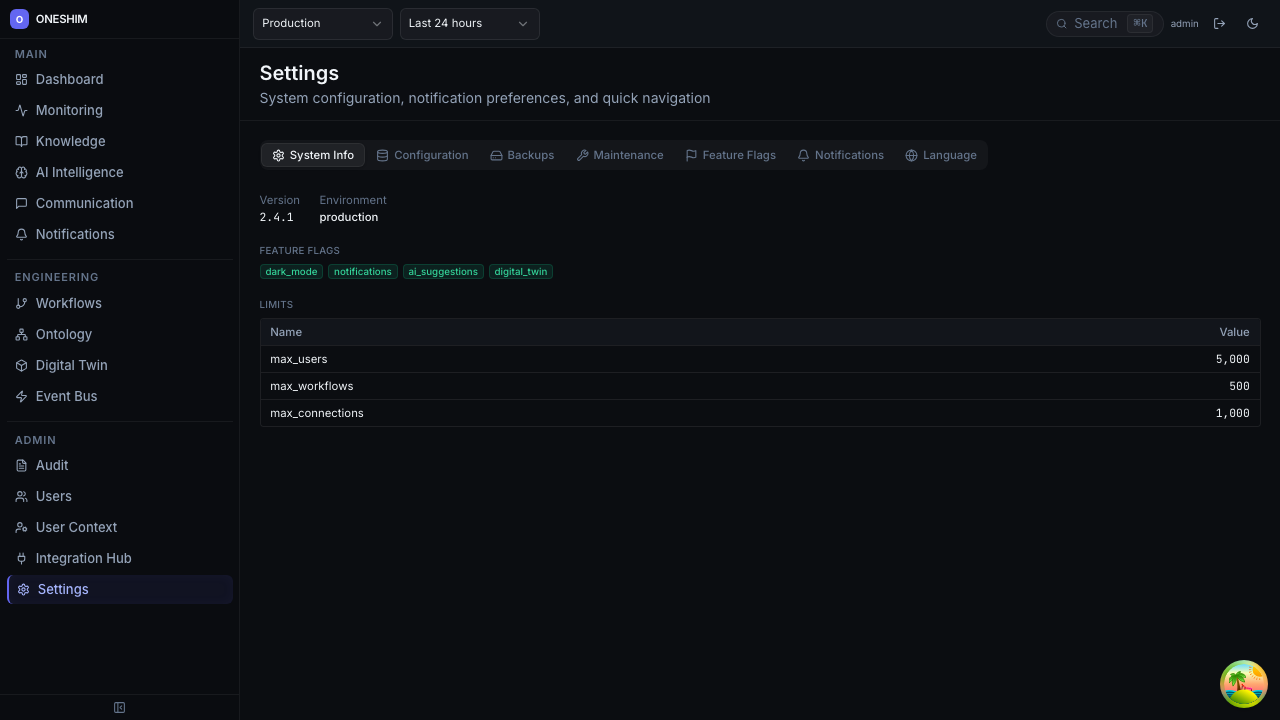Collapse the sidebar using the bottom toggle
This screenshot has width=1280, height=720.
[119, 707]
